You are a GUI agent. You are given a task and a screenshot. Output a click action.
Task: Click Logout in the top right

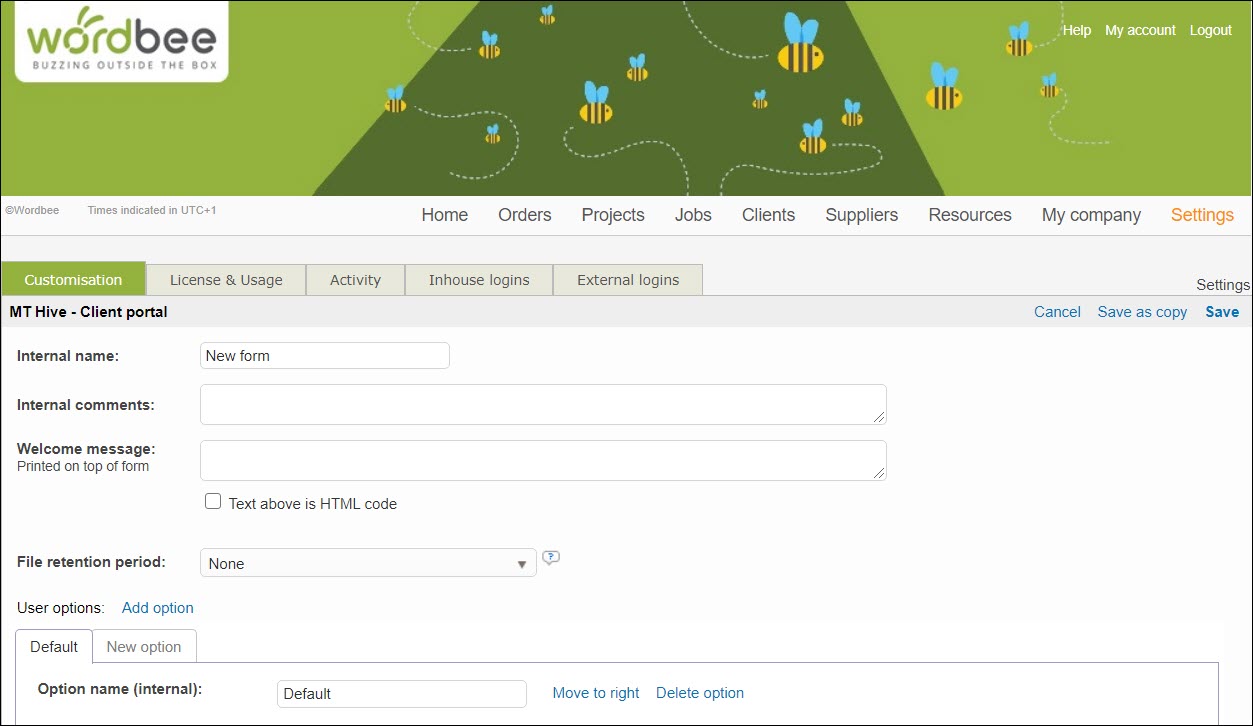(1210, 30)
